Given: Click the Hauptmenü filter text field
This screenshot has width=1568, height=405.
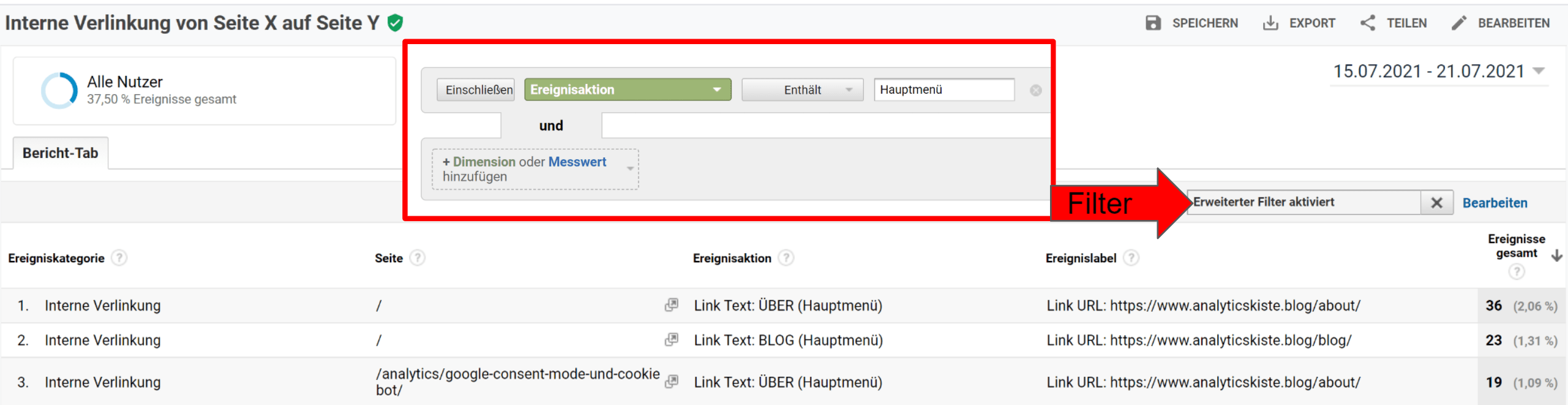Looking at the screenshot, I should coord(943,90).
